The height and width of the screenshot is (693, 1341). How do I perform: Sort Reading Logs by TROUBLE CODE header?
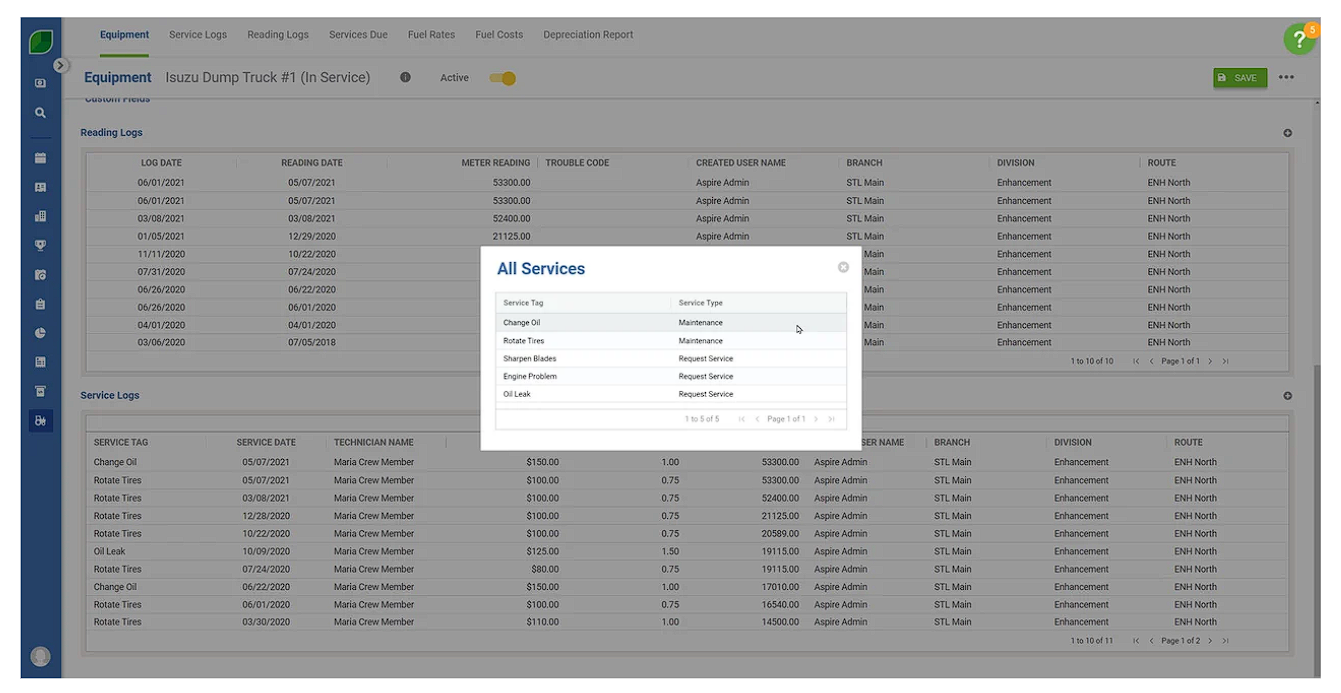[x=577, y=163]
